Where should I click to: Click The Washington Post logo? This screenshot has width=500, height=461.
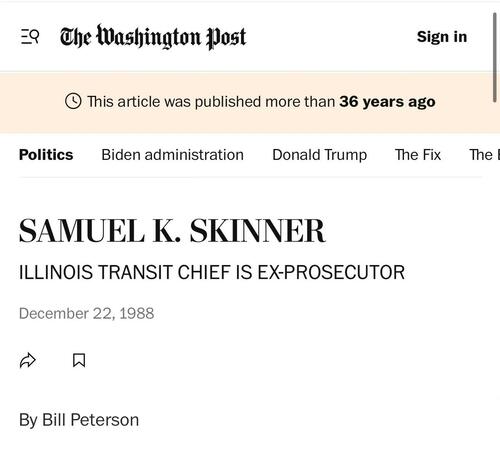[153, 37]
